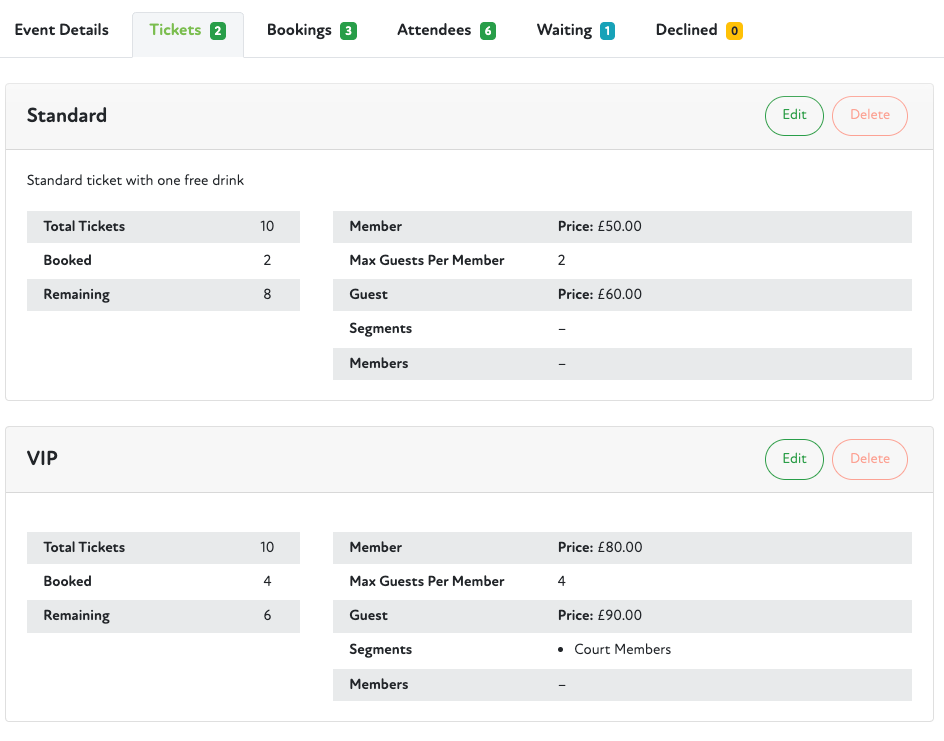Delete the Standard ticket
This screenshot has height=741, width=944.
point(869,115)
